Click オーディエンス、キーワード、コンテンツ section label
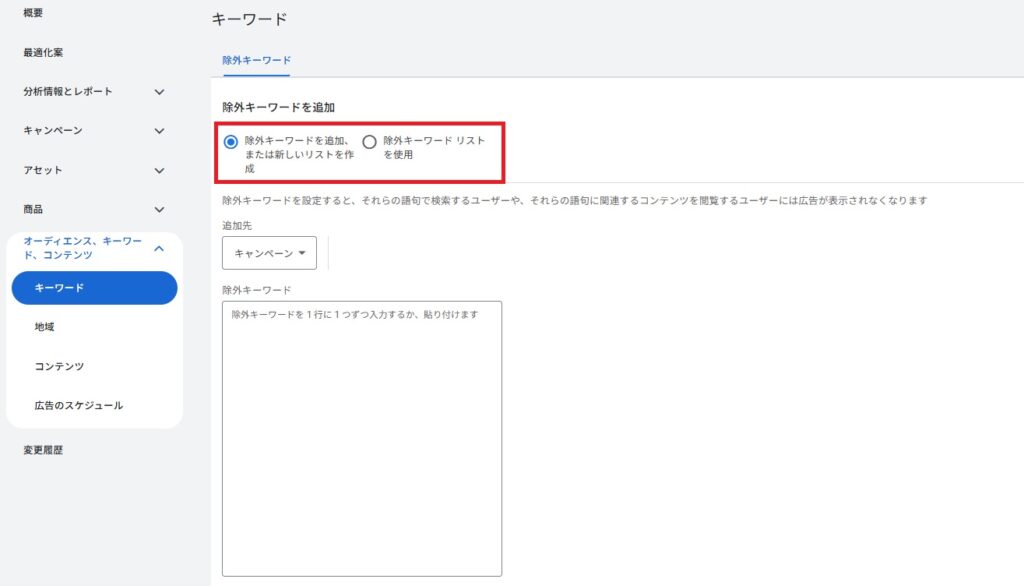The height and width of the screenshot is (586, 1024). [83, 248]
